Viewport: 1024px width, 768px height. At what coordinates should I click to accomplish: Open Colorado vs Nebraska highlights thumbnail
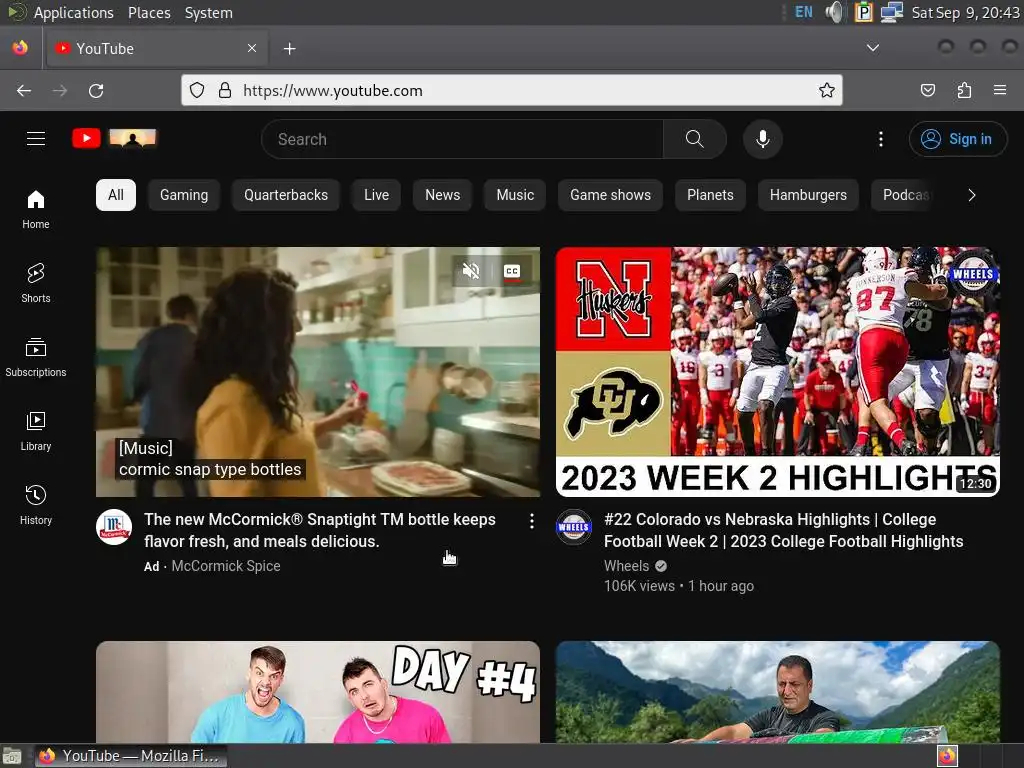point(778,372)
